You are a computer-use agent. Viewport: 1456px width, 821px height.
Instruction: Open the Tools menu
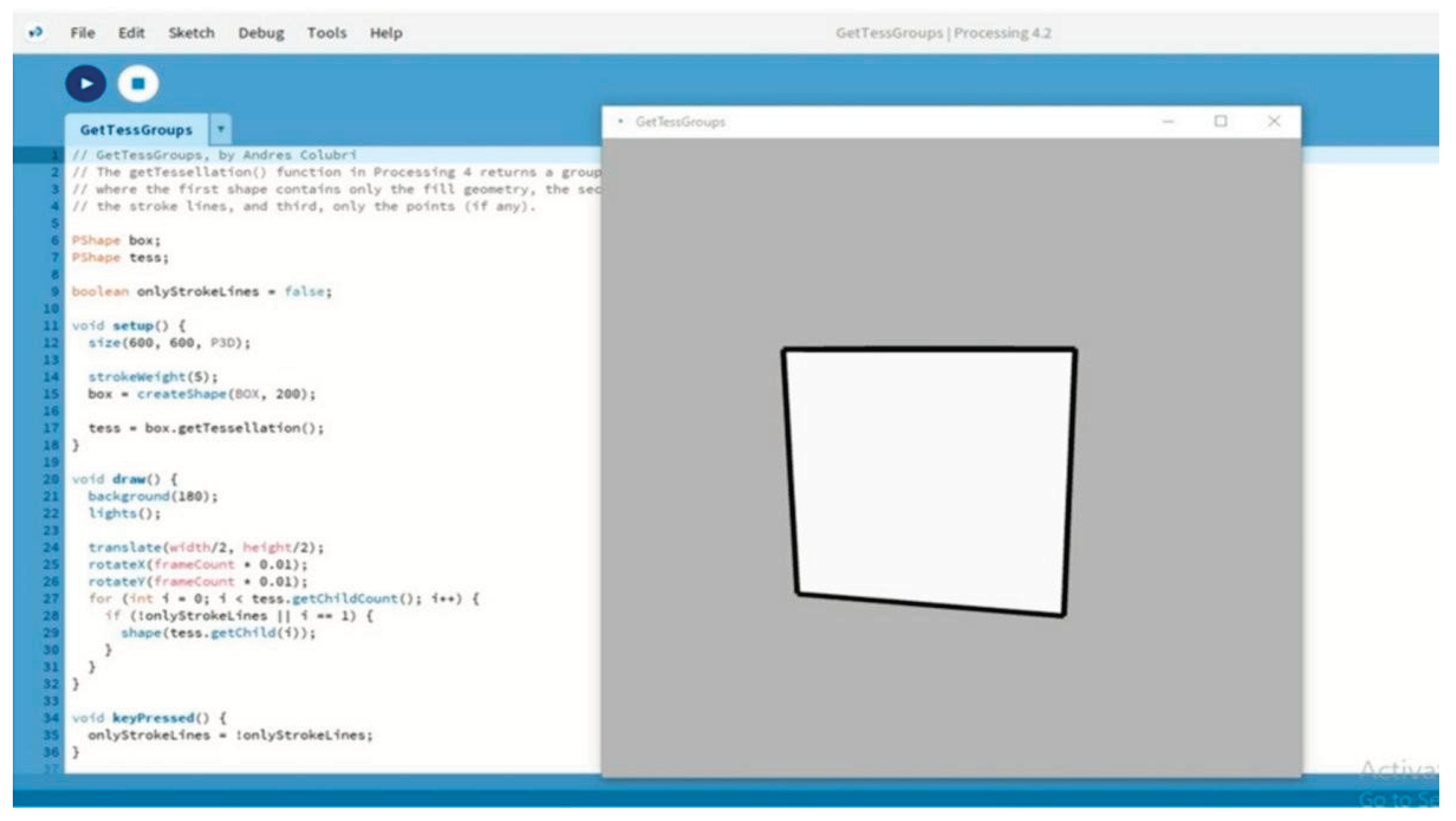tap(327, 33)
